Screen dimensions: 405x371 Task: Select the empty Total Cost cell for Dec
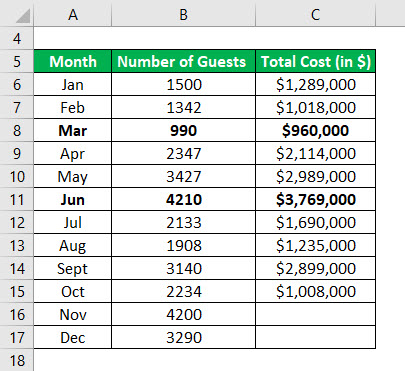(x=315, y=337)
